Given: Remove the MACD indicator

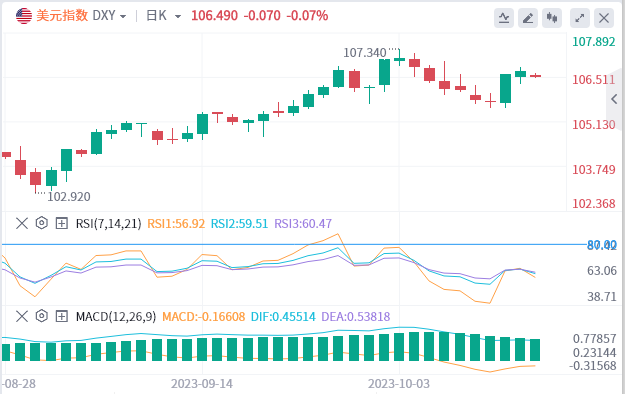Looking at the screenshot, I should coord(22,317).
